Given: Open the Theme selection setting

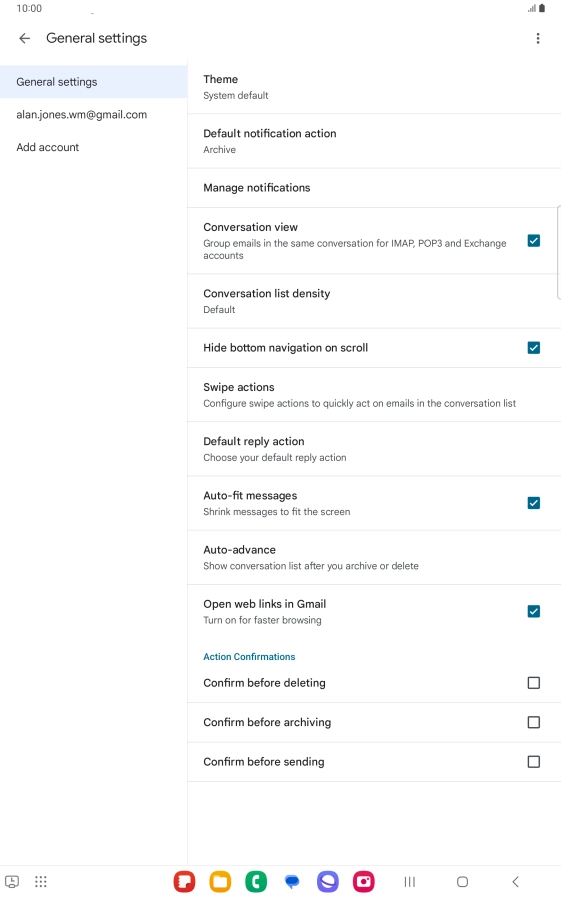Looking at the screenshot, I should 374,86.
